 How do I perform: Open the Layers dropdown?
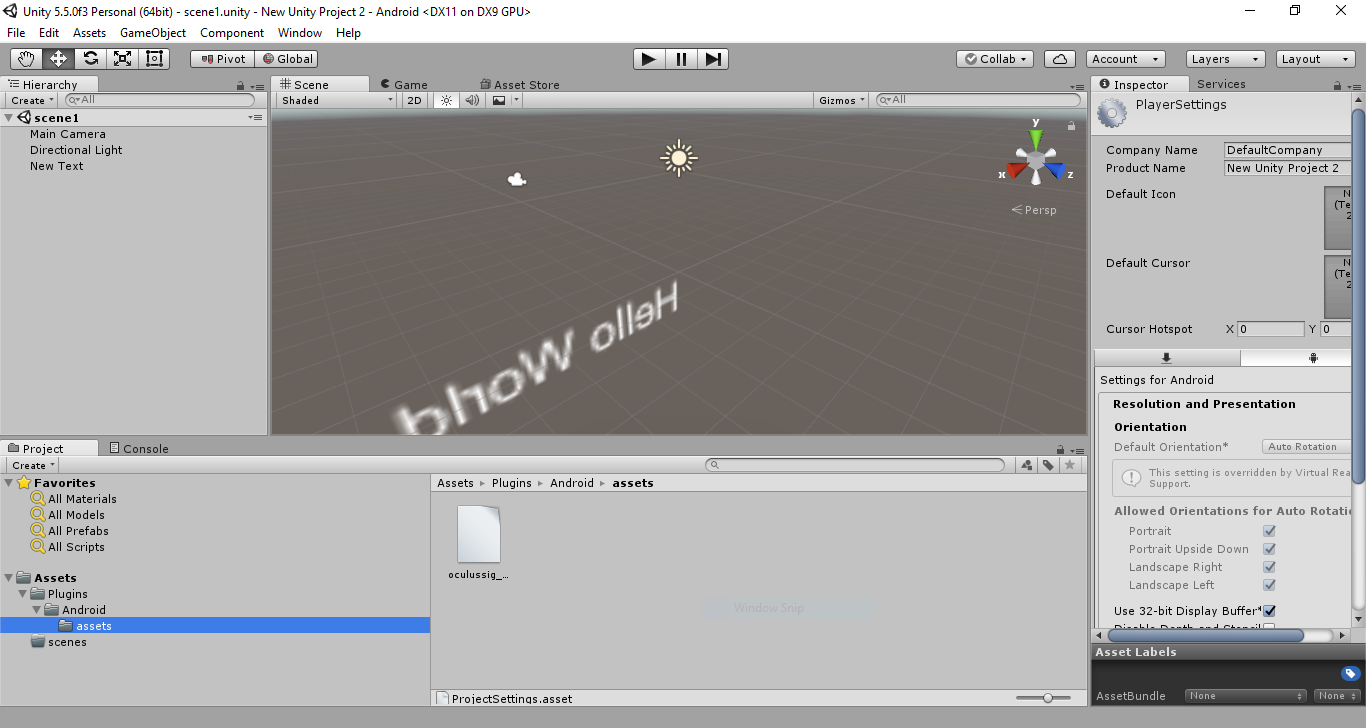coord(1225,59)
